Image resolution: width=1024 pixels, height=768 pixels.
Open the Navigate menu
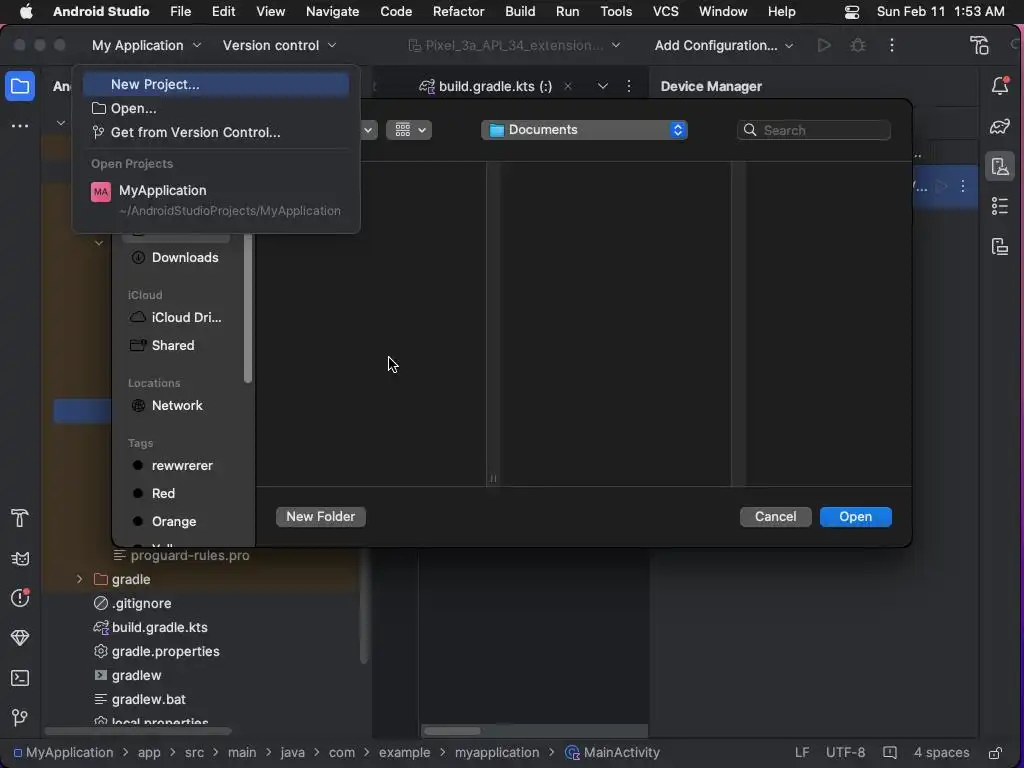click(332, 12)
